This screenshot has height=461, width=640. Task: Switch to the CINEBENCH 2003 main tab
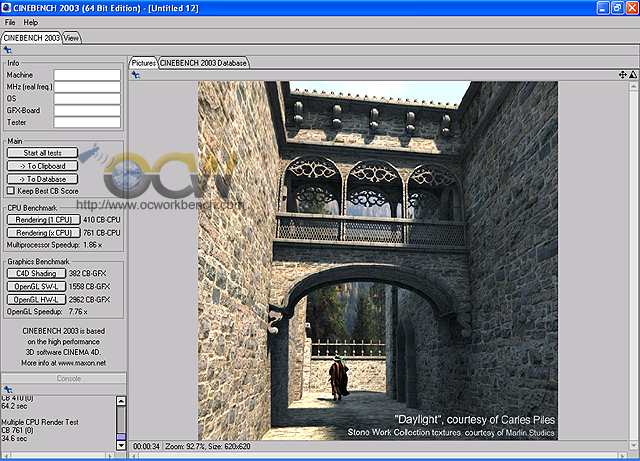tap(31, 38)
